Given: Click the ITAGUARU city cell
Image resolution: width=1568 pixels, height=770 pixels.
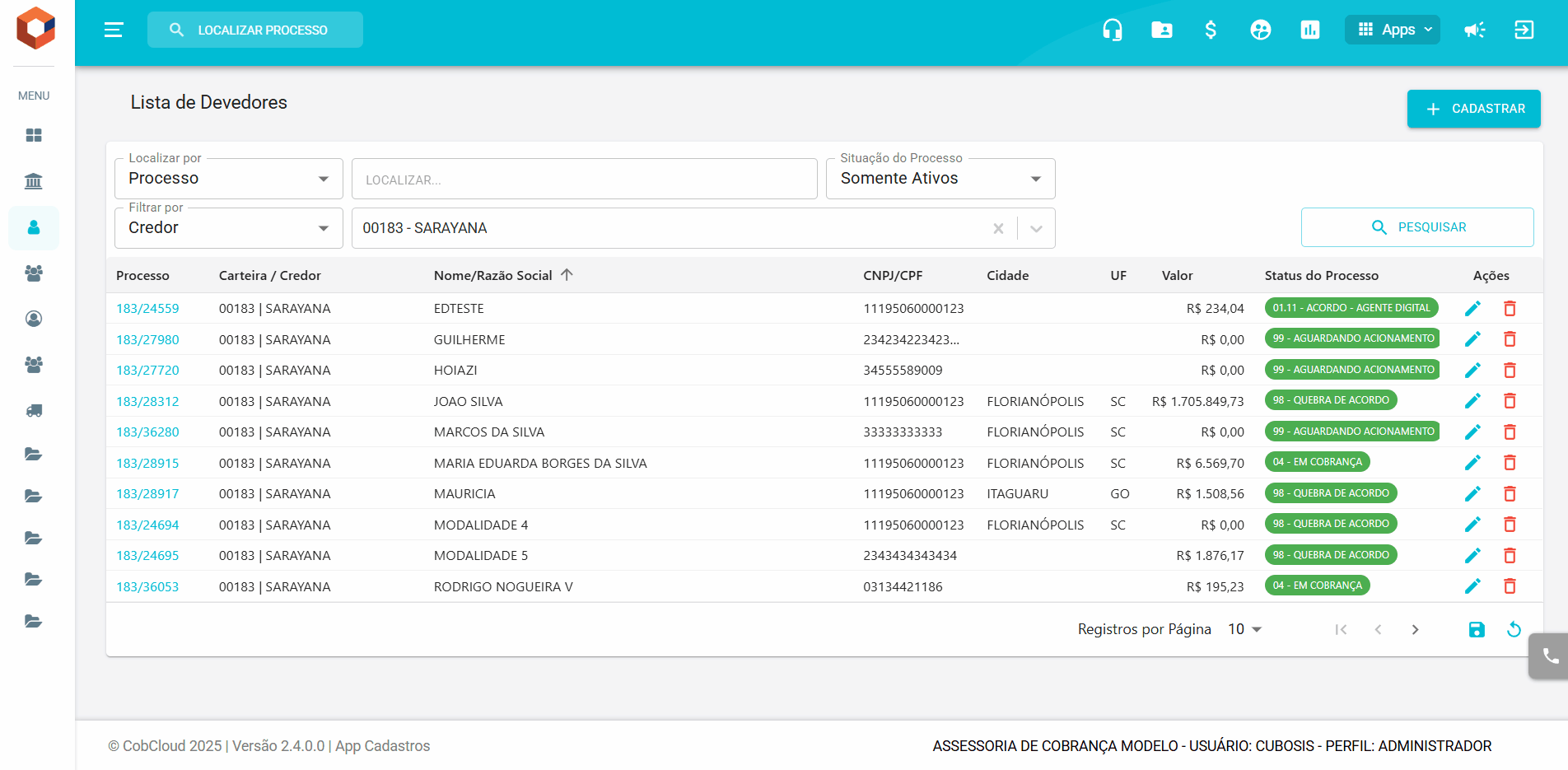Looking at the screenshot, I should [1017, 493].
